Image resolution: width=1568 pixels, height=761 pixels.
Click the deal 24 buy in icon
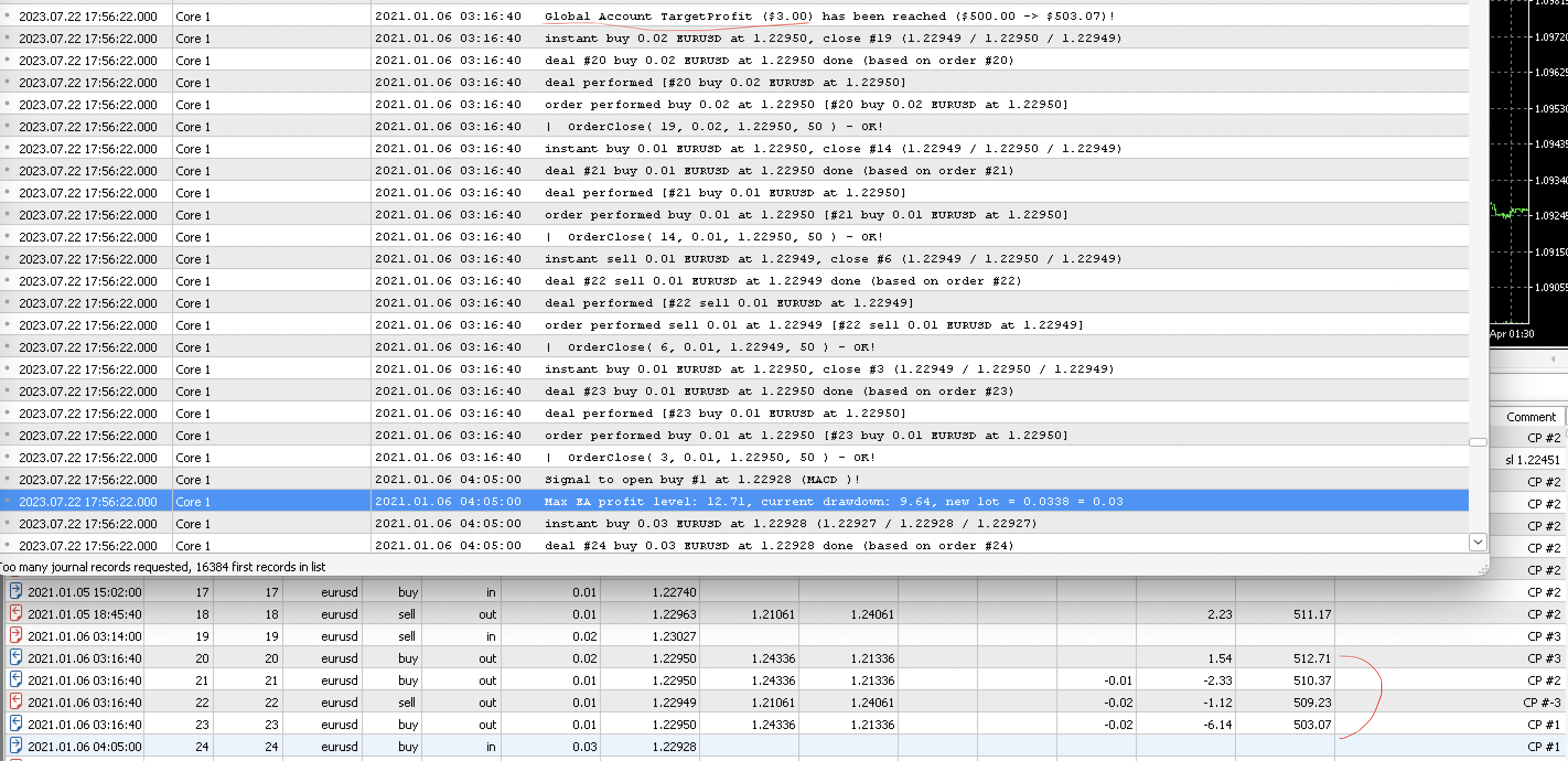16,745
